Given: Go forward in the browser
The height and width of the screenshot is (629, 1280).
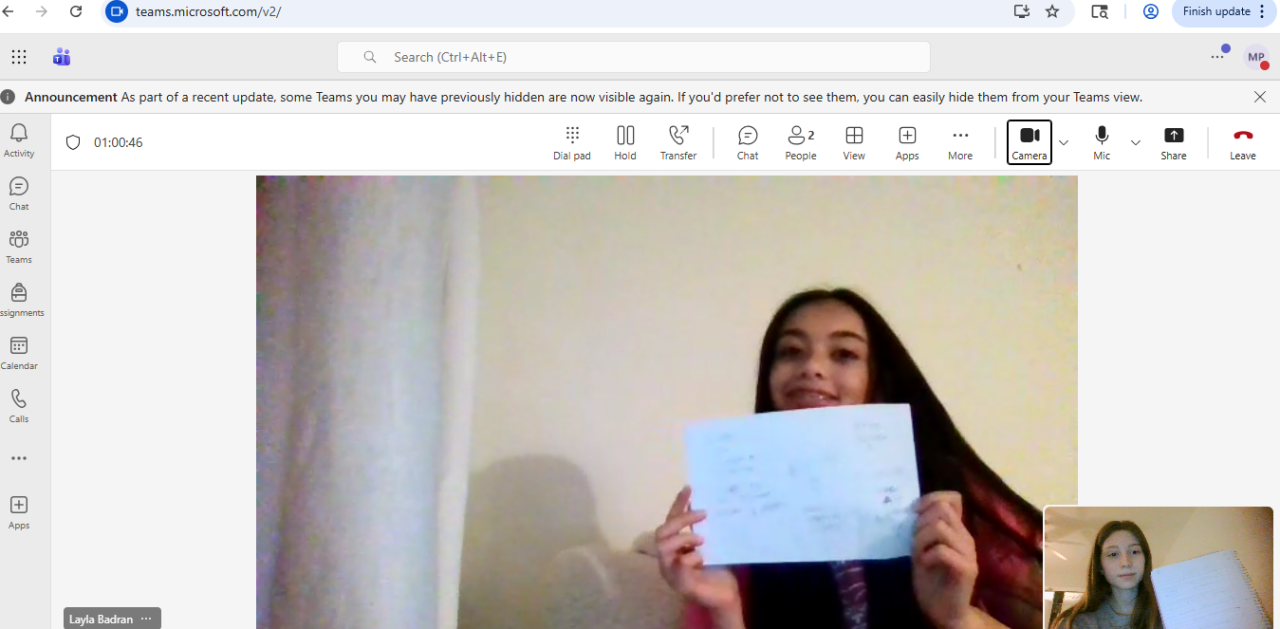Looking at the screenshot, I should click(x=42, y=11).
